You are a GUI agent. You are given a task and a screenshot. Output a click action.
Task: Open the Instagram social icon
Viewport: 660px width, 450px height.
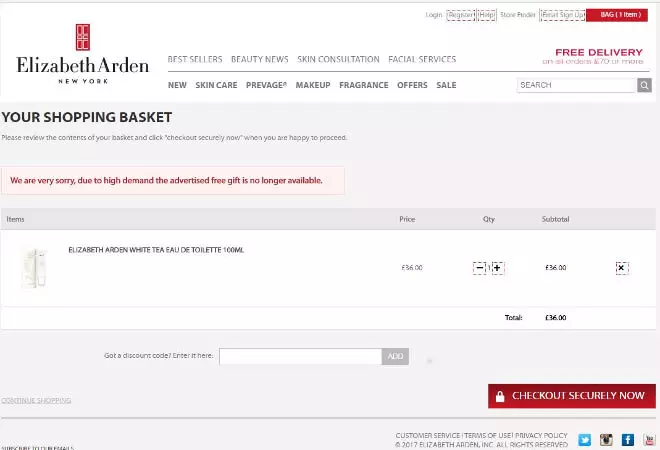coord(607,439)
